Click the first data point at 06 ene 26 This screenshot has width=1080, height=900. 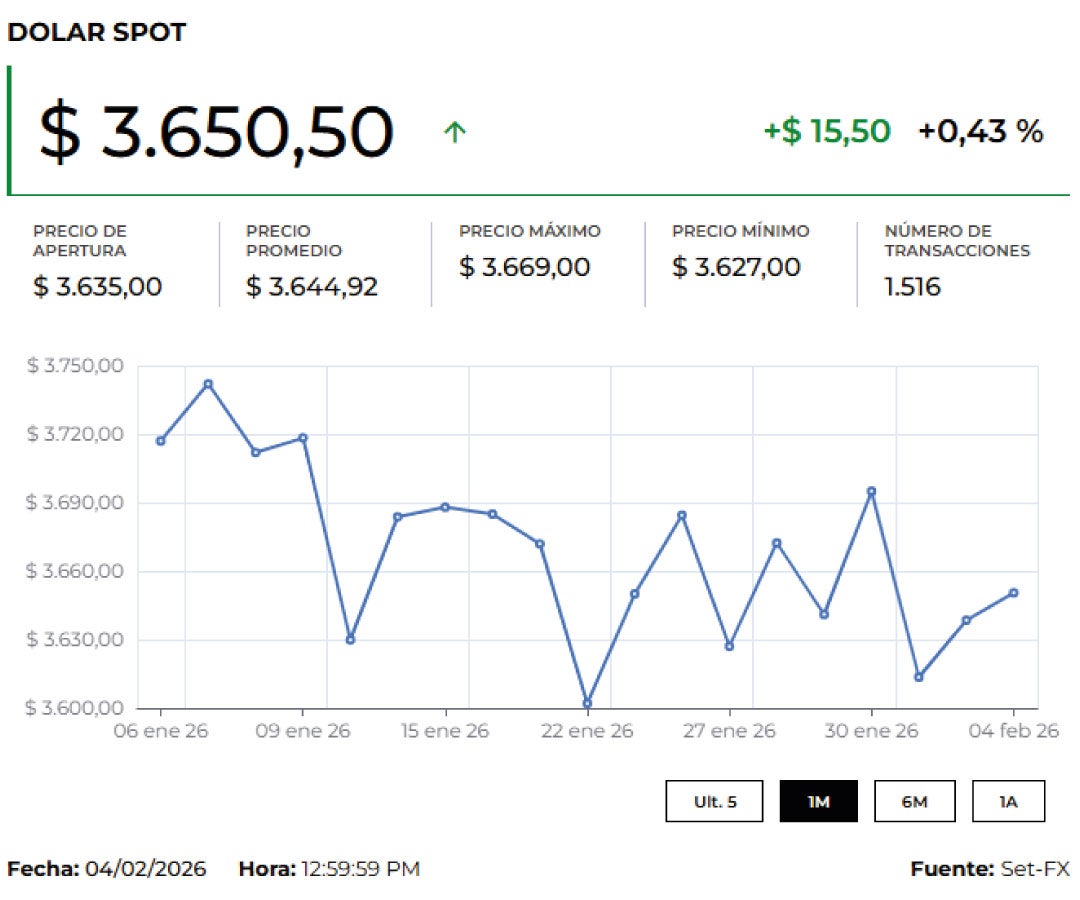tap(160, 441)
